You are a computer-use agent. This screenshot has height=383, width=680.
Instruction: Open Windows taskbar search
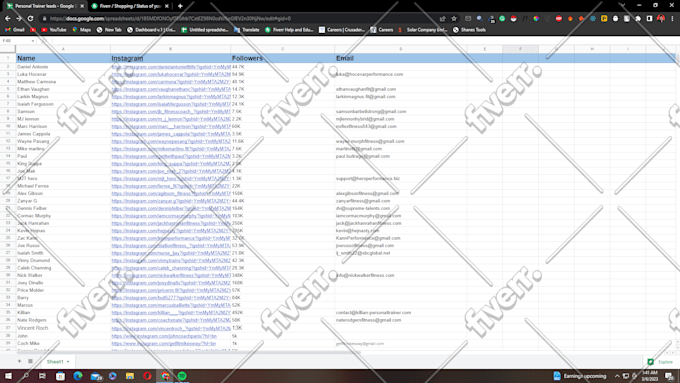tap(26, 376)
